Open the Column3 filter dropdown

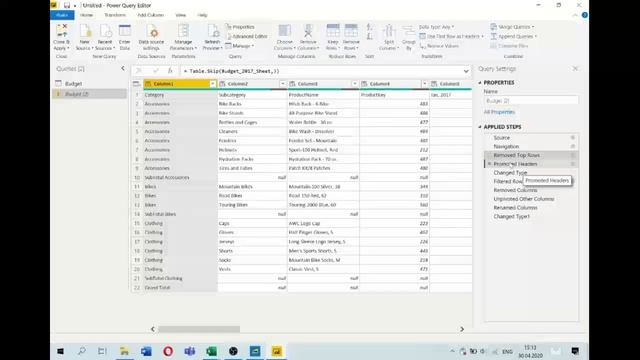pyautogui.click(x=354, y=84)
